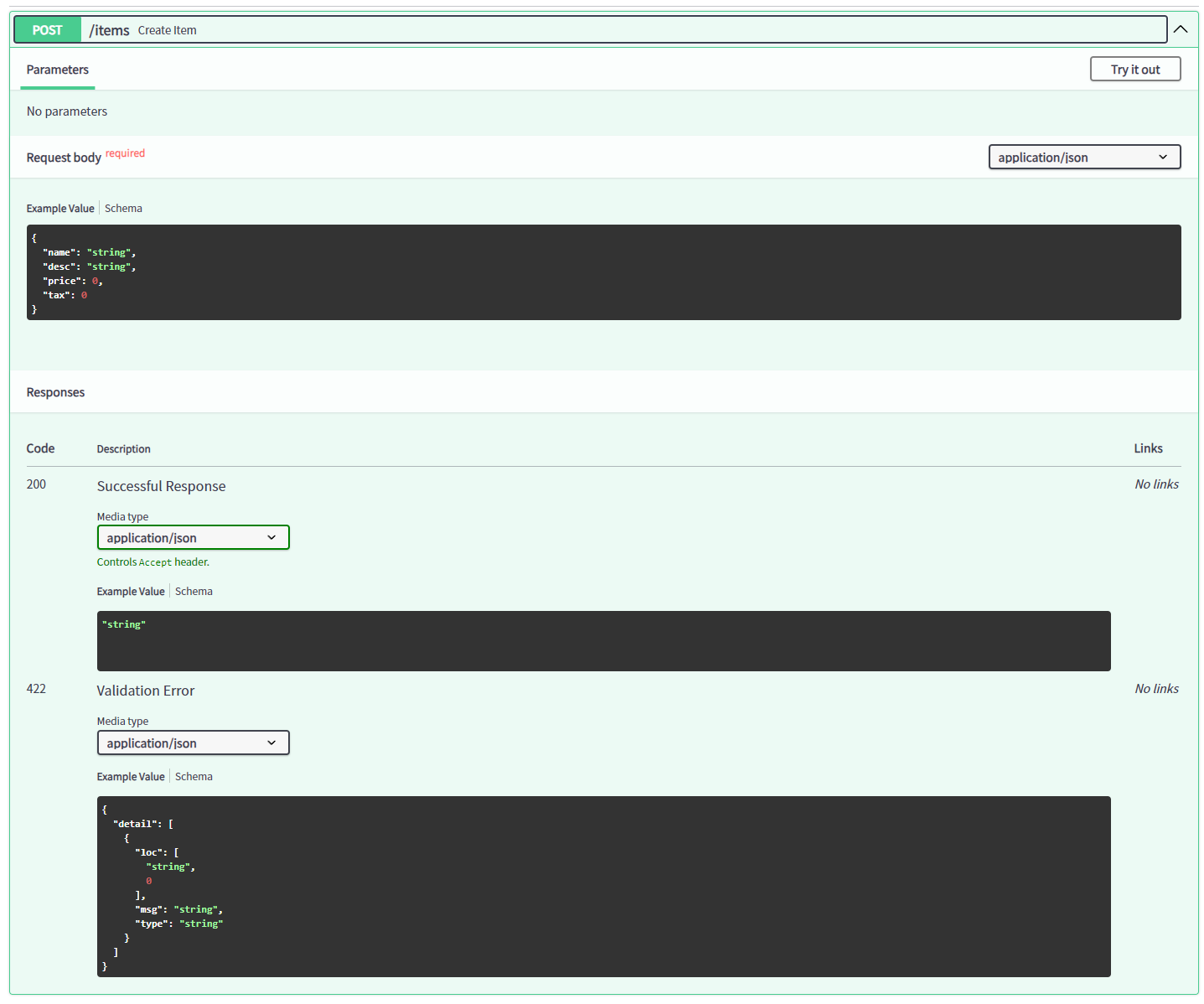1204x1004 pixels.
Task: Click the 200 response example code block
Action: [x=603, y=641]
